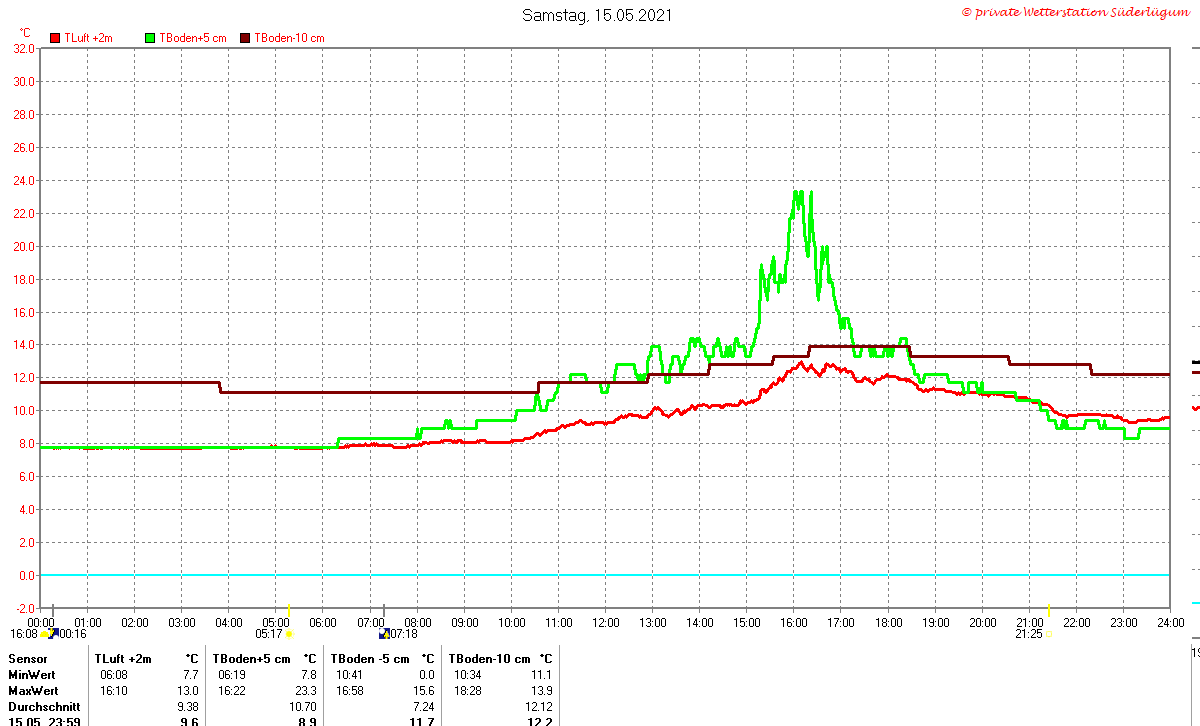Screen dimensions: 1200x726
Task: Click the TBoden+5 cm legend label
Action: coord(193,38)
